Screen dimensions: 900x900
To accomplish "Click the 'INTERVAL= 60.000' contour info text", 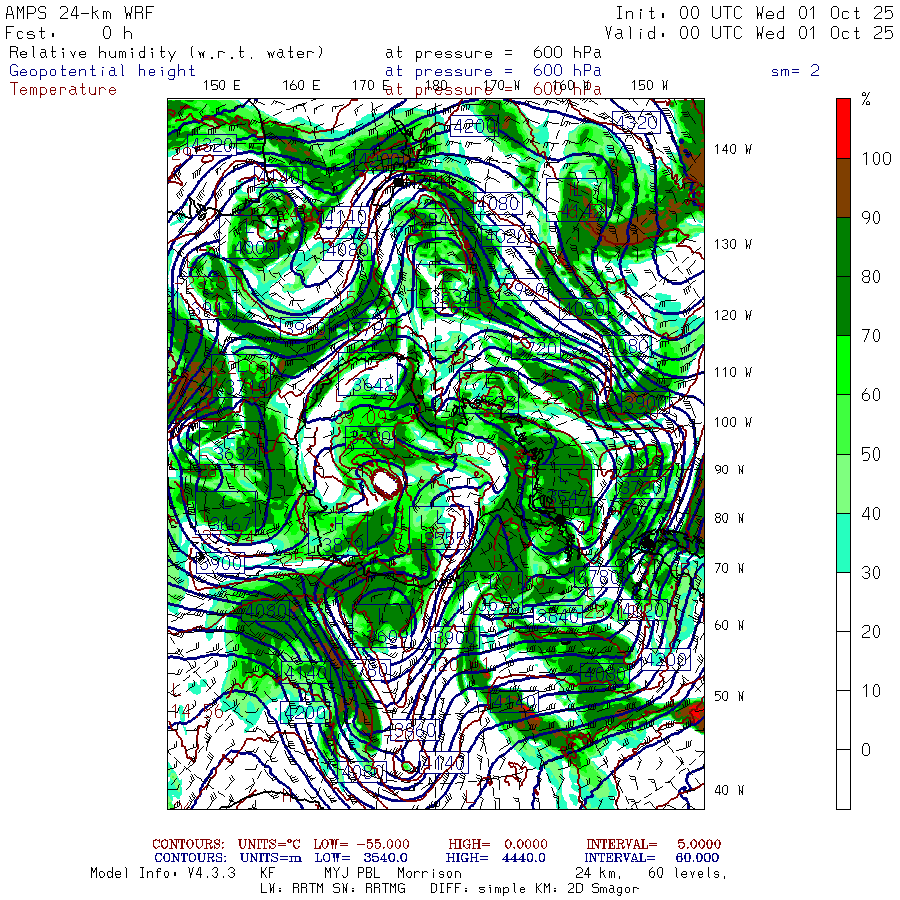I will (x=652, y=857).
